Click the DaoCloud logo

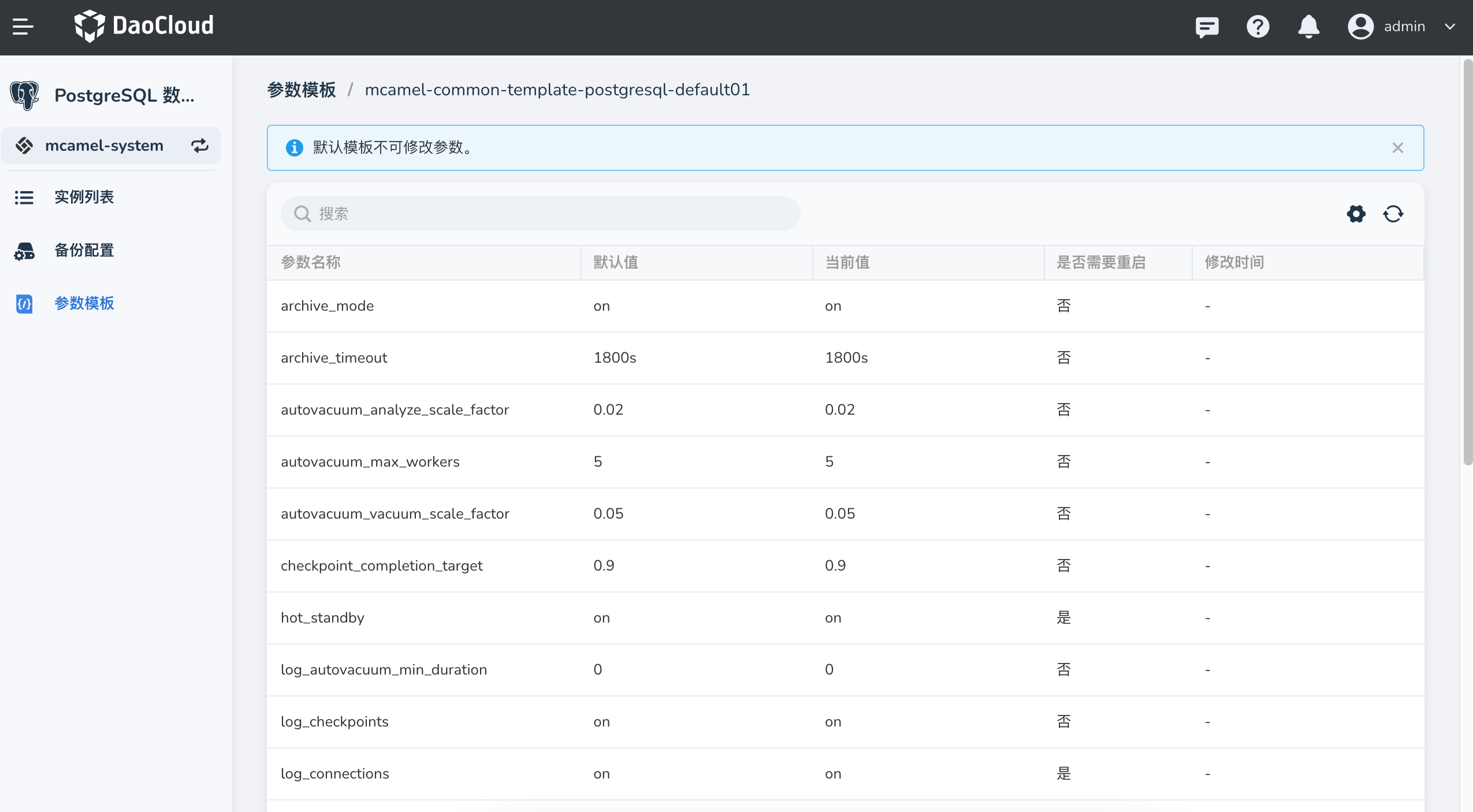pos(144,26)
